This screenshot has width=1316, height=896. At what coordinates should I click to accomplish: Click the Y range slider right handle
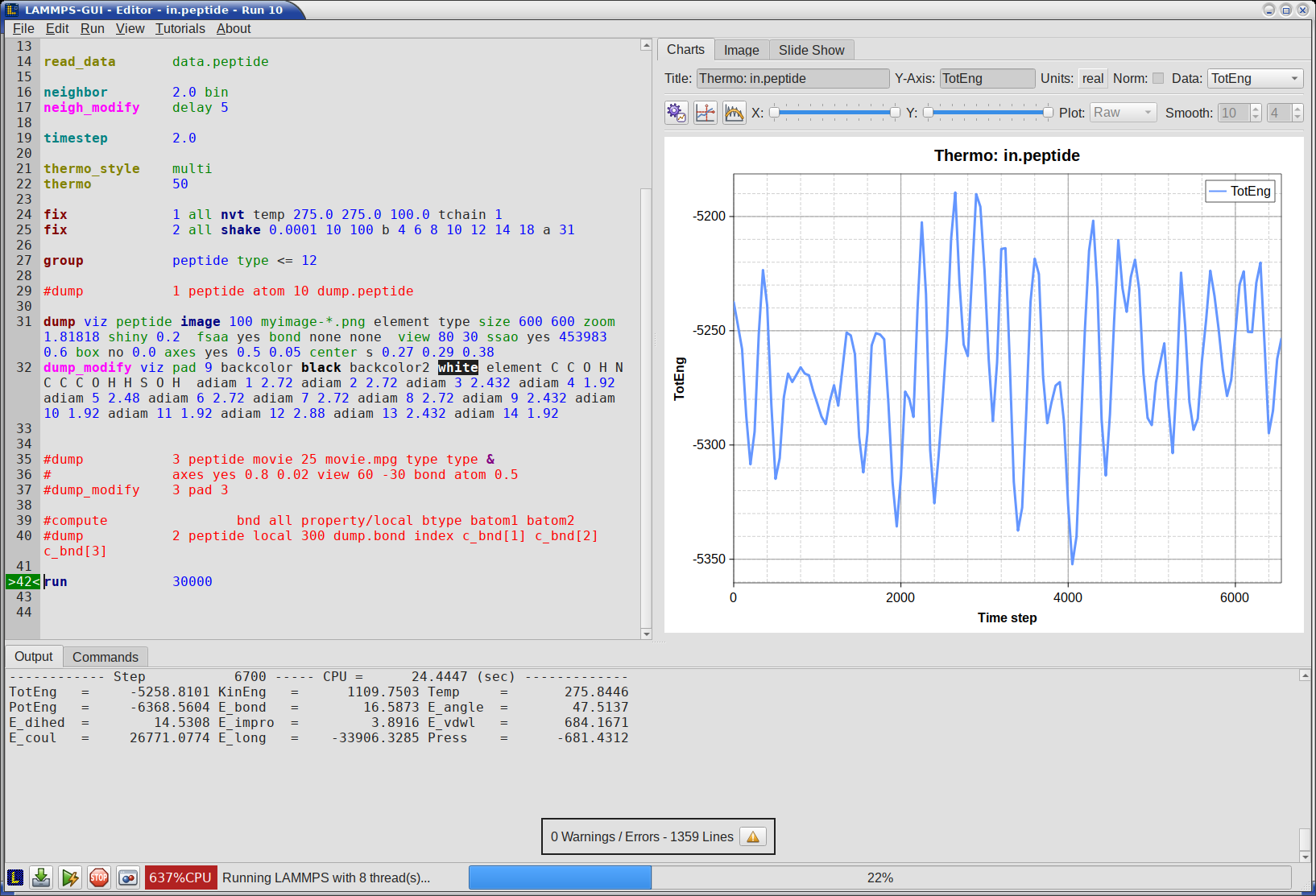pyautogui.click(x=1048, y=113)
